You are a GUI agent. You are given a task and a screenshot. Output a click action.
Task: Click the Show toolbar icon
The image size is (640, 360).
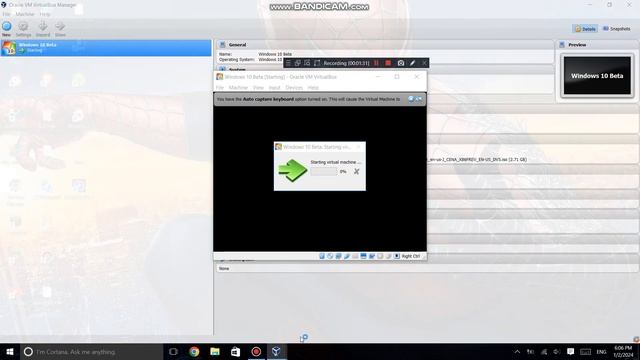[x=60, y=29]
